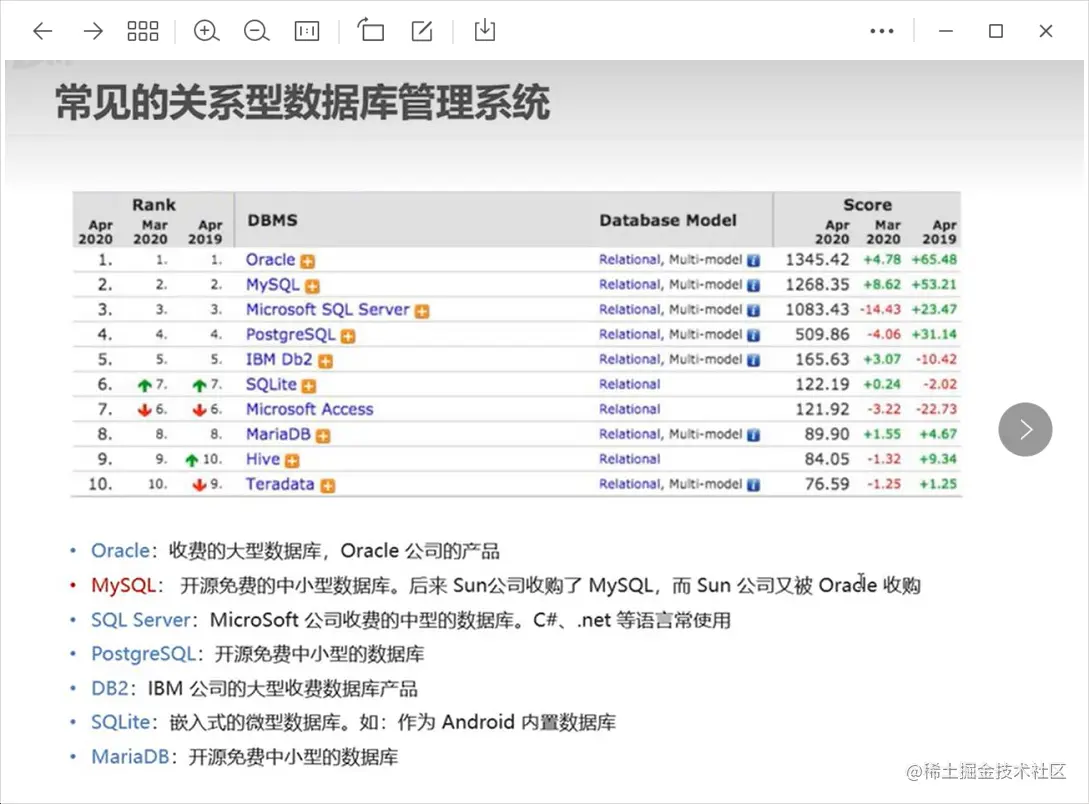Click Relational model link in SQLite row
The width and height of the screenshot is (1089, 804).
629,385
